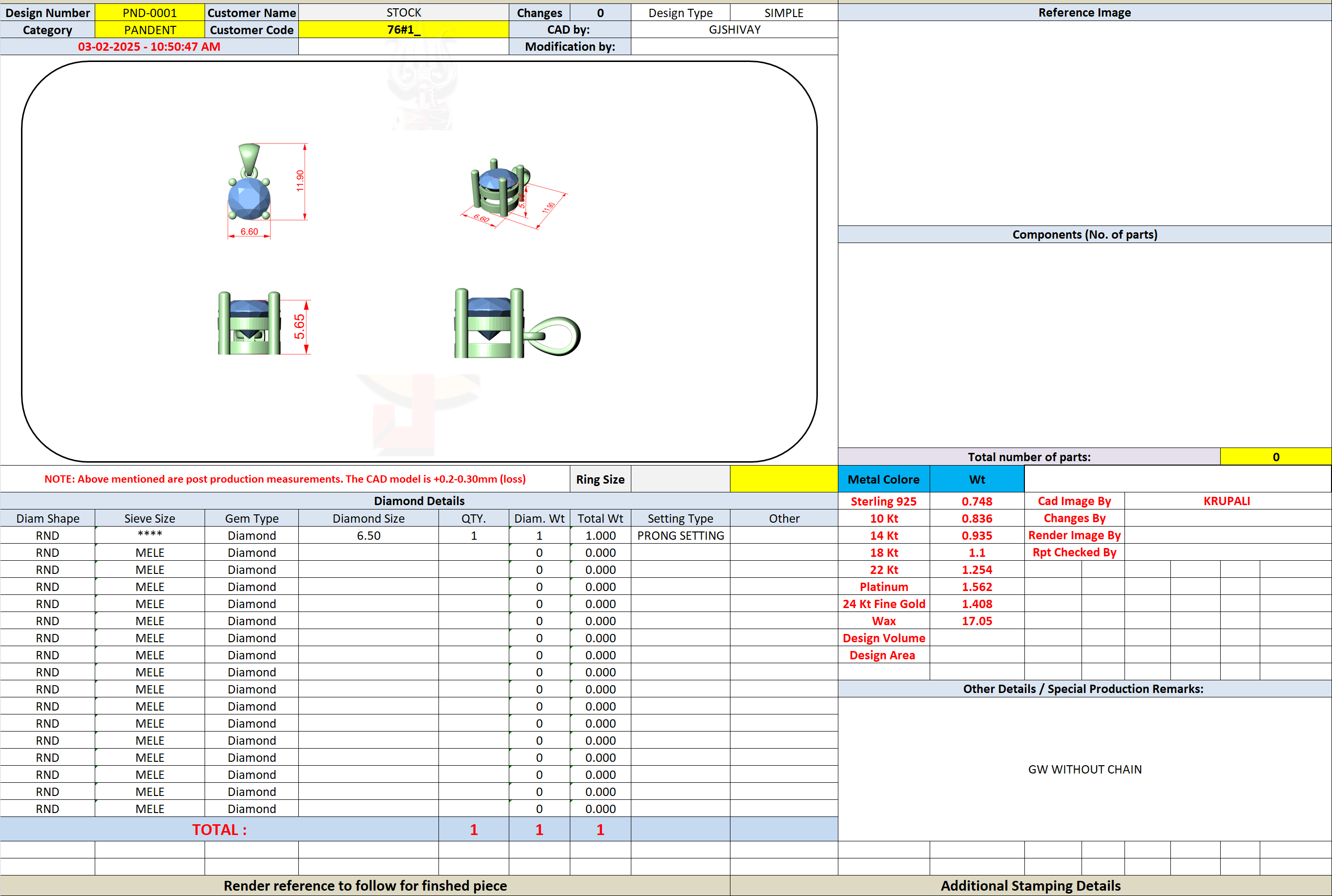Image resolution: width=1332 pixels, height=896 pixels.
Task: Click the 10 Kt weight value 0.836
Action: coord(977,518)
